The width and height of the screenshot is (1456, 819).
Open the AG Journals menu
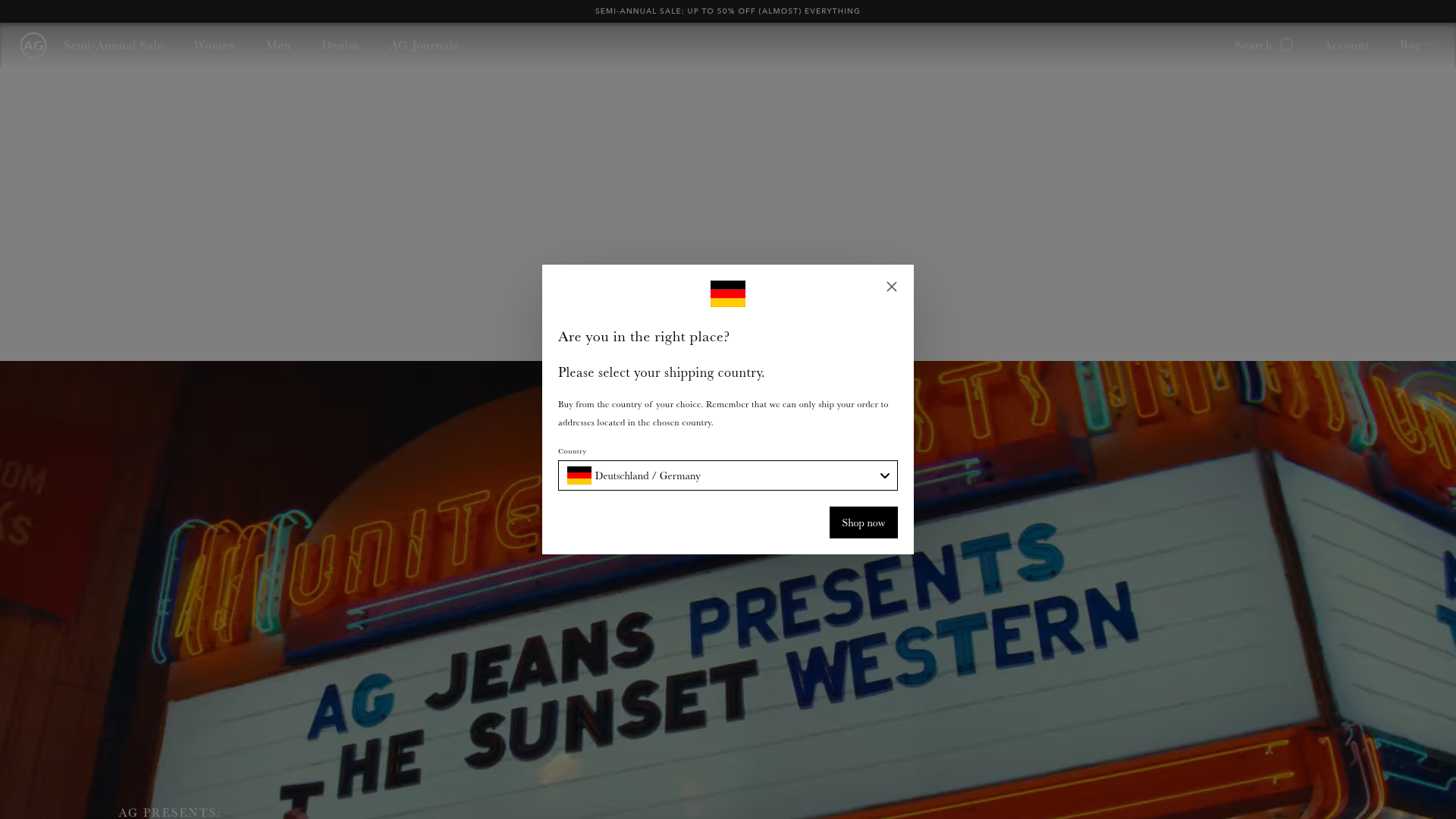[424, 45]
